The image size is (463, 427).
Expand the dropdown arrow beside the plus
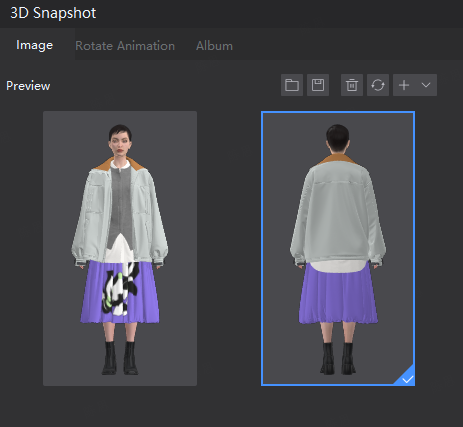[x=426, y=85]
